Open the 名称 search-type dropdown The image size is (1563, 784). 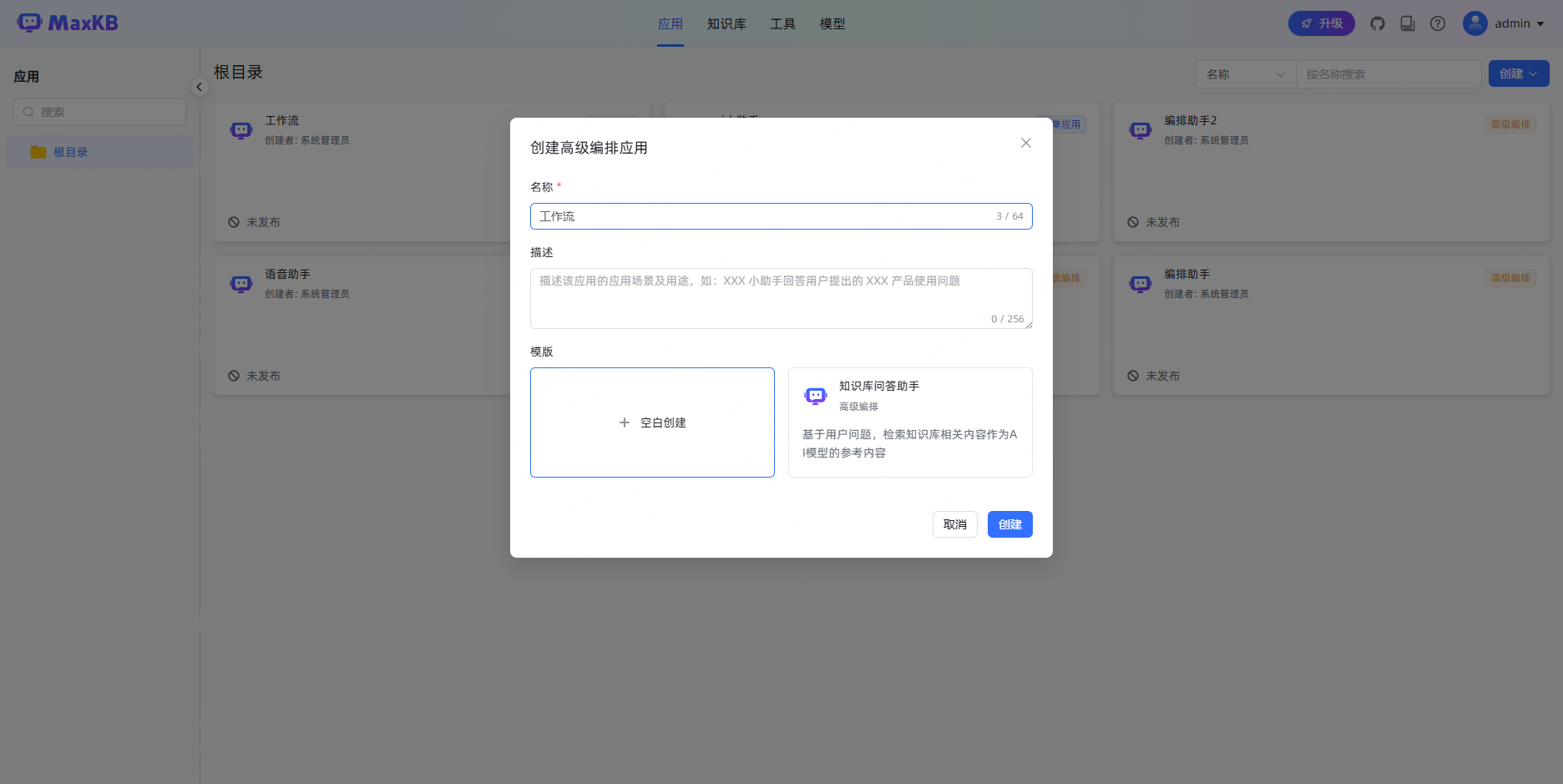(1246, 74)
